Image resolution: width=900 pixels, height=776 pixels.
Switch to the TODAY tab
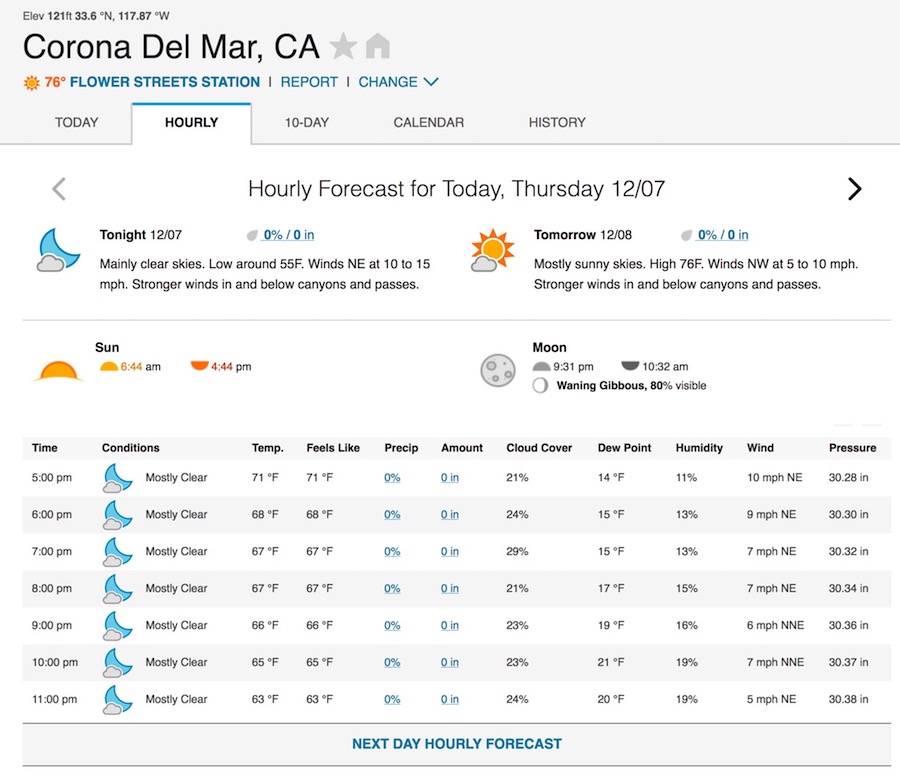pyautogui.click(x=77, y=122)
